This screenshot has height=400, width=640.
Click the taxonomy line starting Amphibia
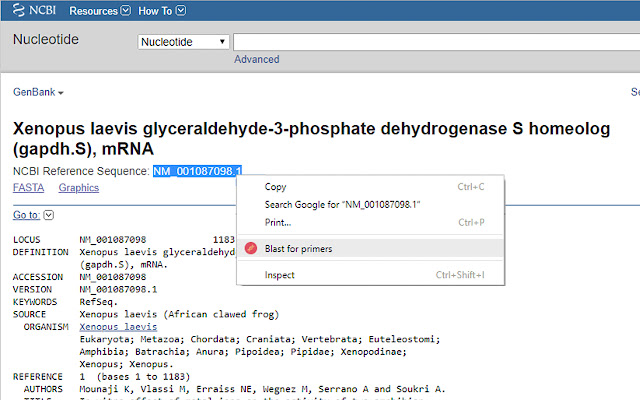tap(243, 351)
